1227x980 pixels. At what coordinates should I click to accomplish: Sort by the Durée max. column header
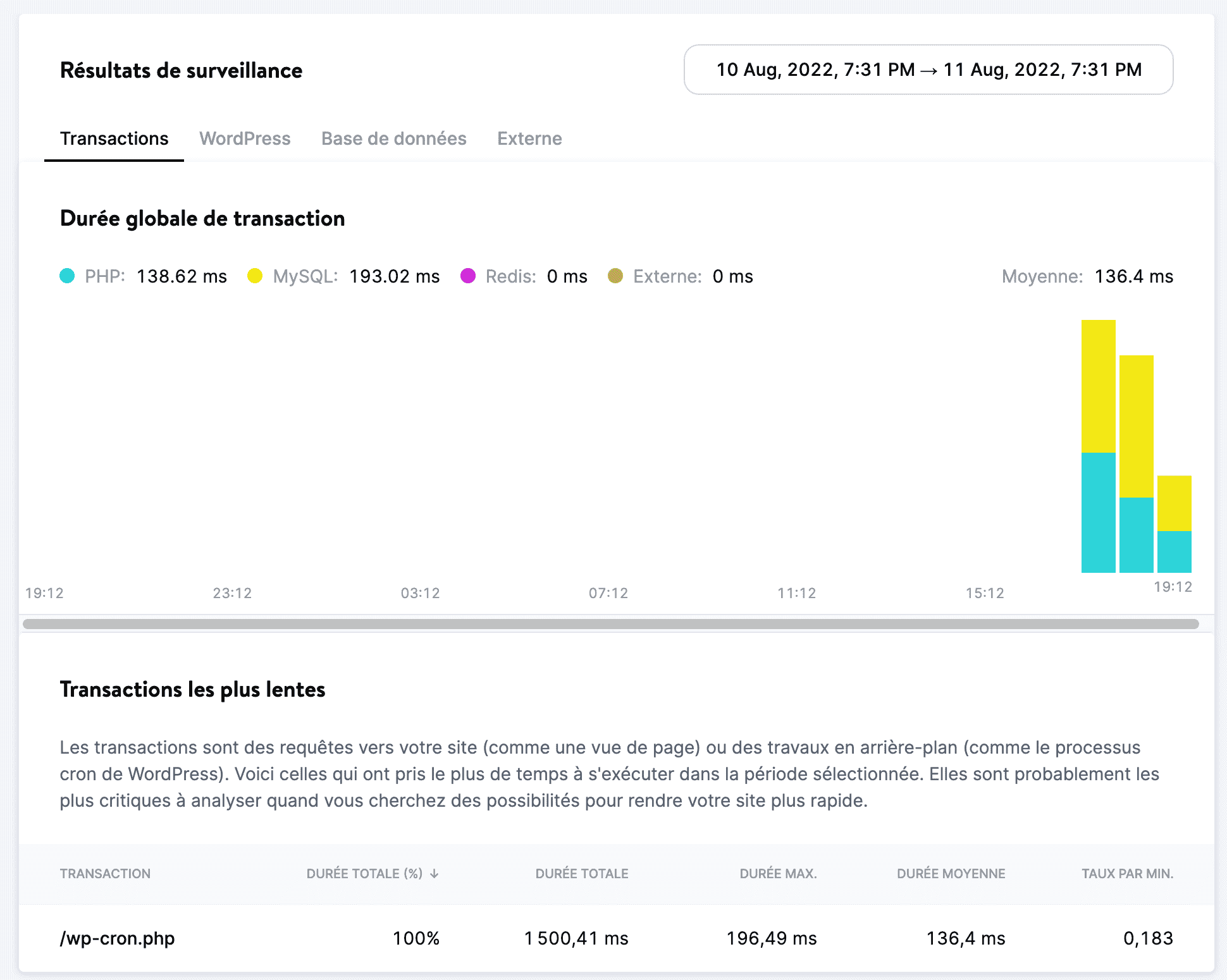[x=778, y=874]
